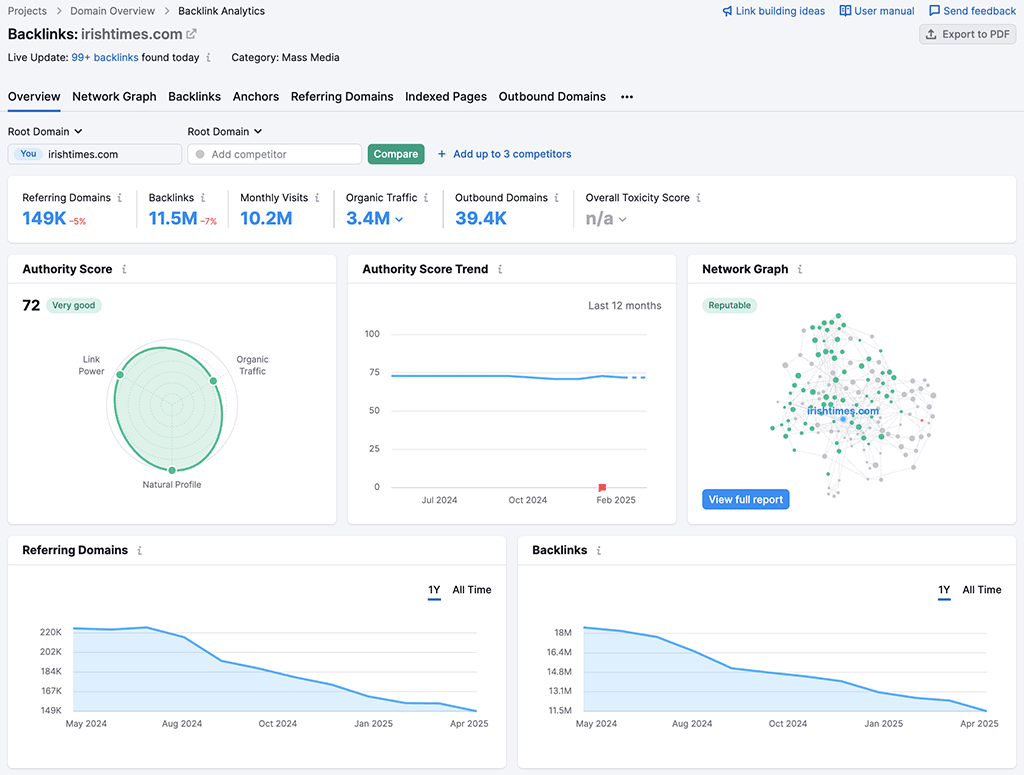Click info icon next to Authority Score Trend
Viewport: 1024px width, 775px height.
point(500,269)
